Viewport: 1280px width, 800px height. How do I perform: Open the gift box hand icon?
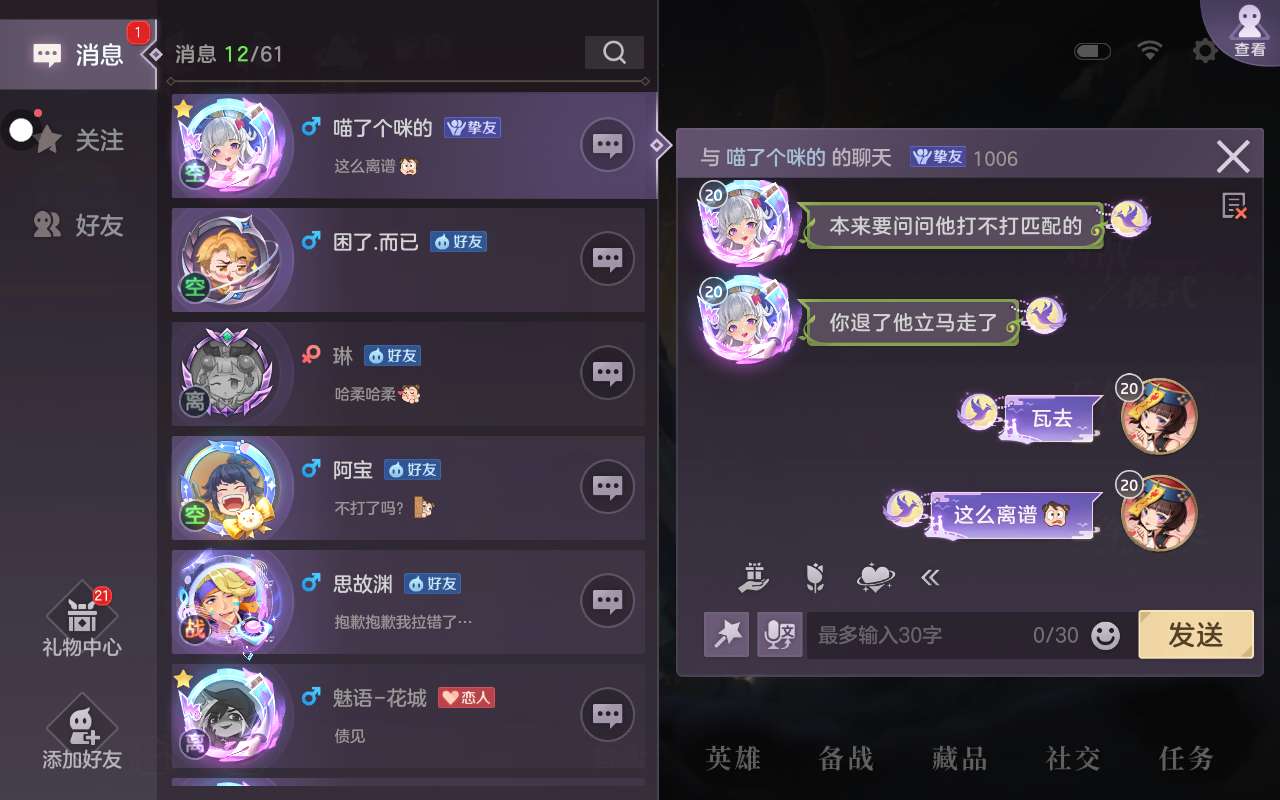(x=754, y=576)
